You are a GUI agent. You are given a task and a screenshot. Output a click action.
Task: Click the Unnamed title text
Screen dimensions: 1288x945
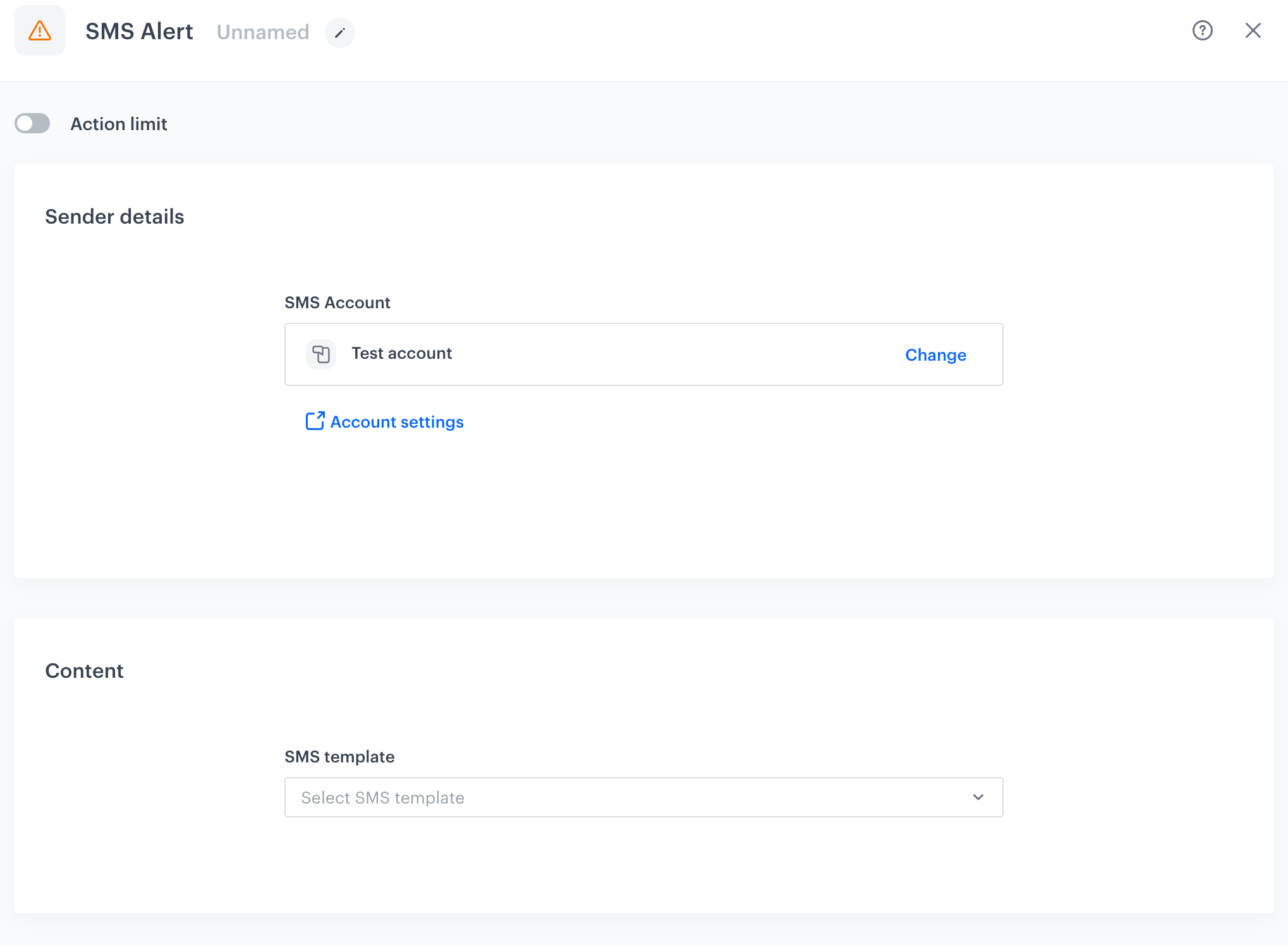tap(262, 32)
